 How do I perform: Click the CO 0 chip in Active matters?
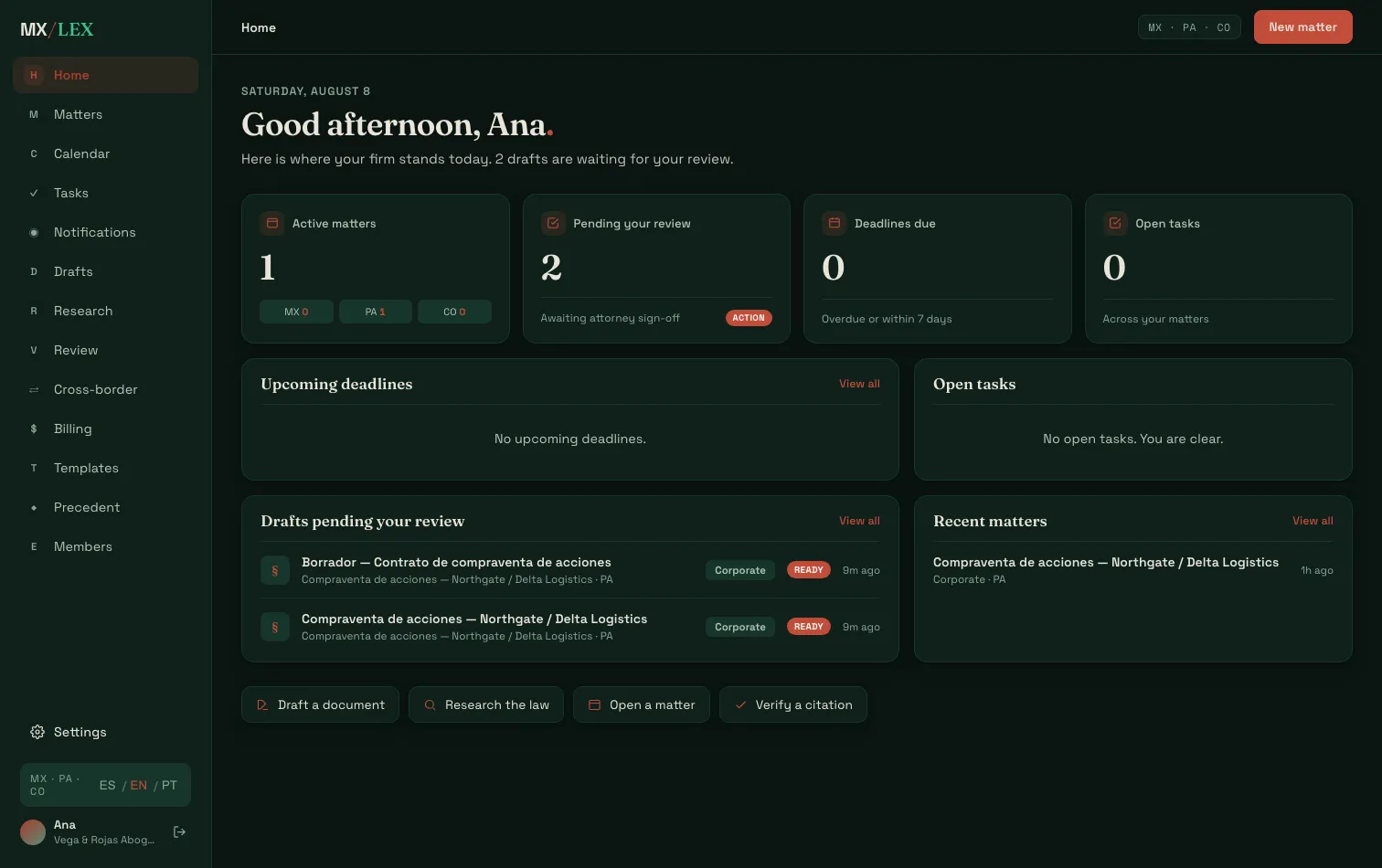454,312
